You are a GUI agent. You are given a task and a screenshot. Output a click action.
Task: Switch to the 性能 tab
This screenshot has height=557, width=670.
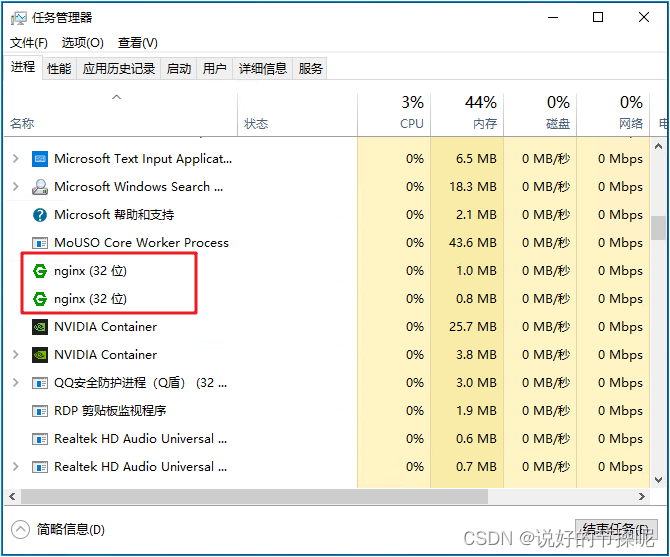point(59,68)
